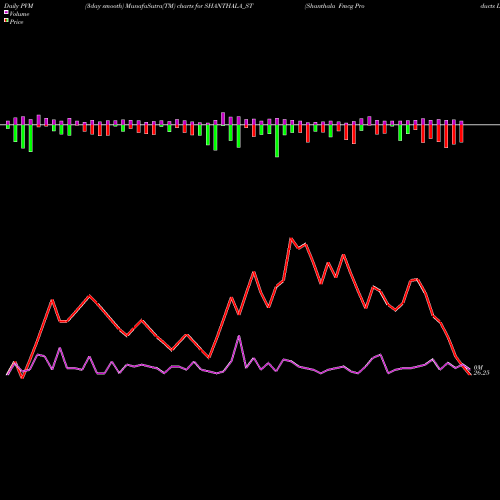Image resolution: width=500 pixels, height=500 pixels.
Task: Click the MunafaSutra charts title for SHANTHALA_ST
Action: 169,6
